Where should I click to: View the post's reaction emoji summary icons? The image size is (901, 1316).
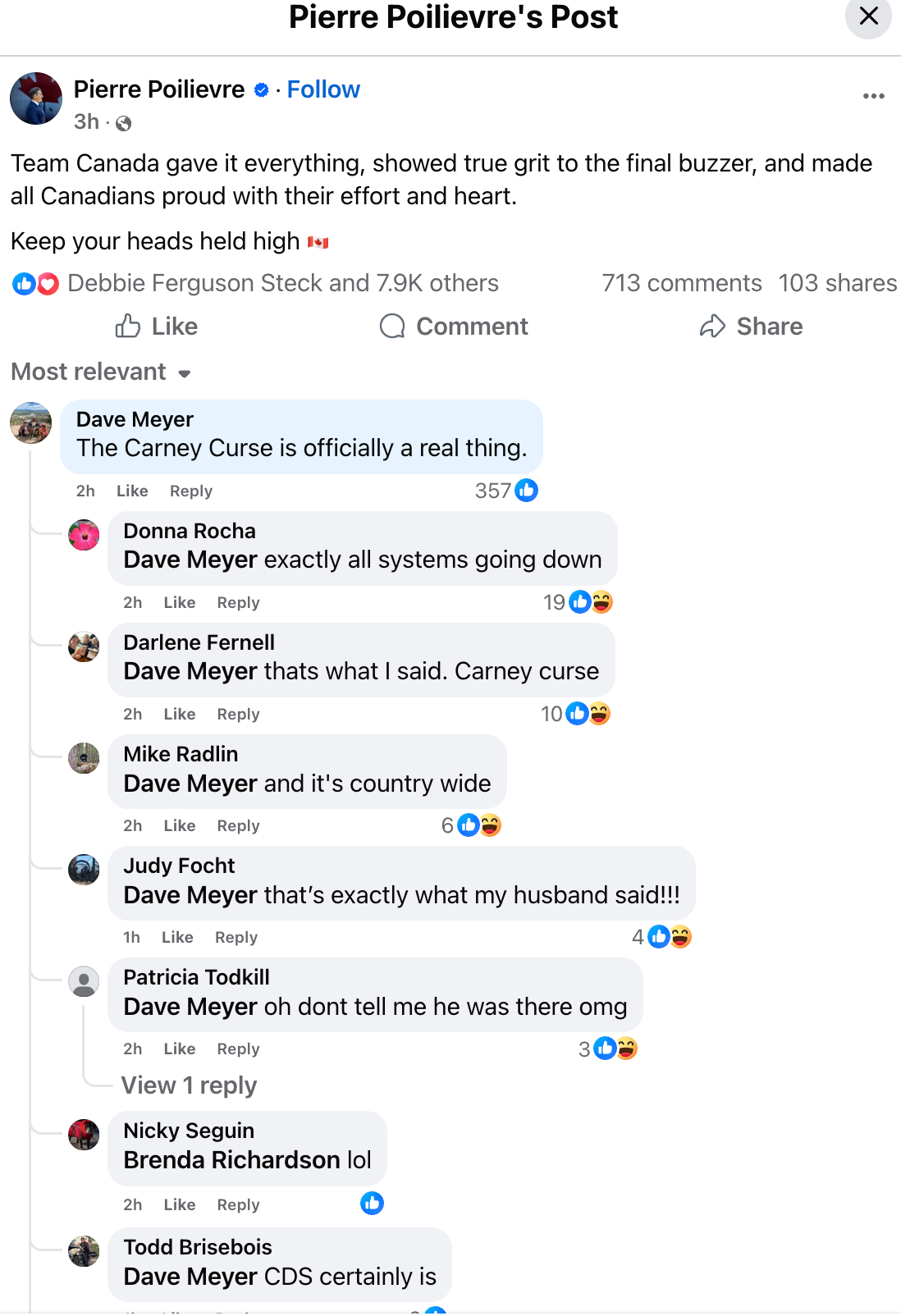click(x=36, y=284)
